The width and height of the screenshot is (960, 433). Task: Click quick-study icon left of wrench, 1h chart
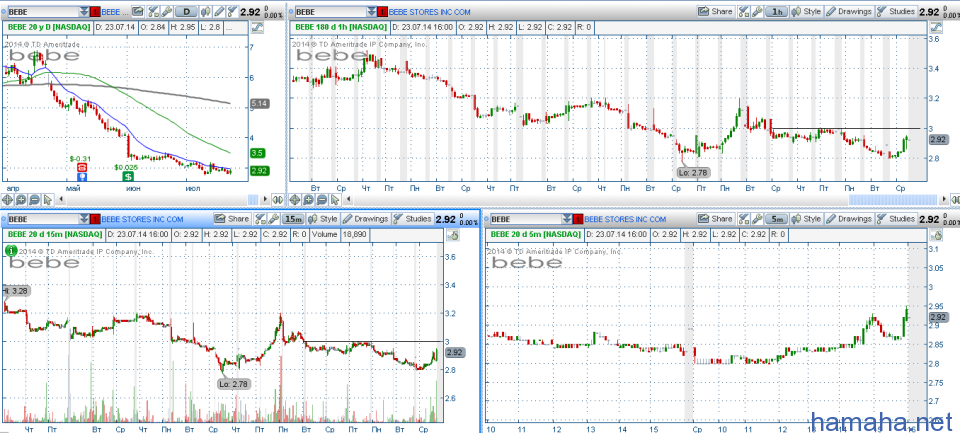(743, 12)
